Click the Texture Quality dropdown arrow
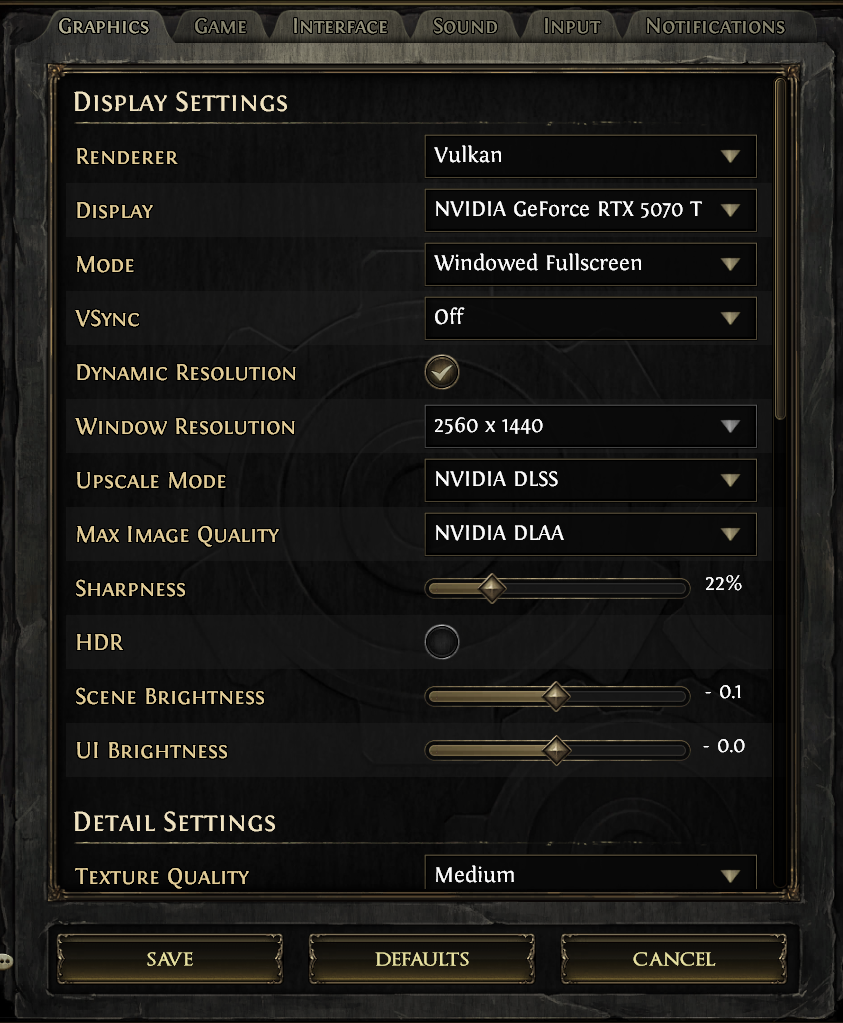 730,876
